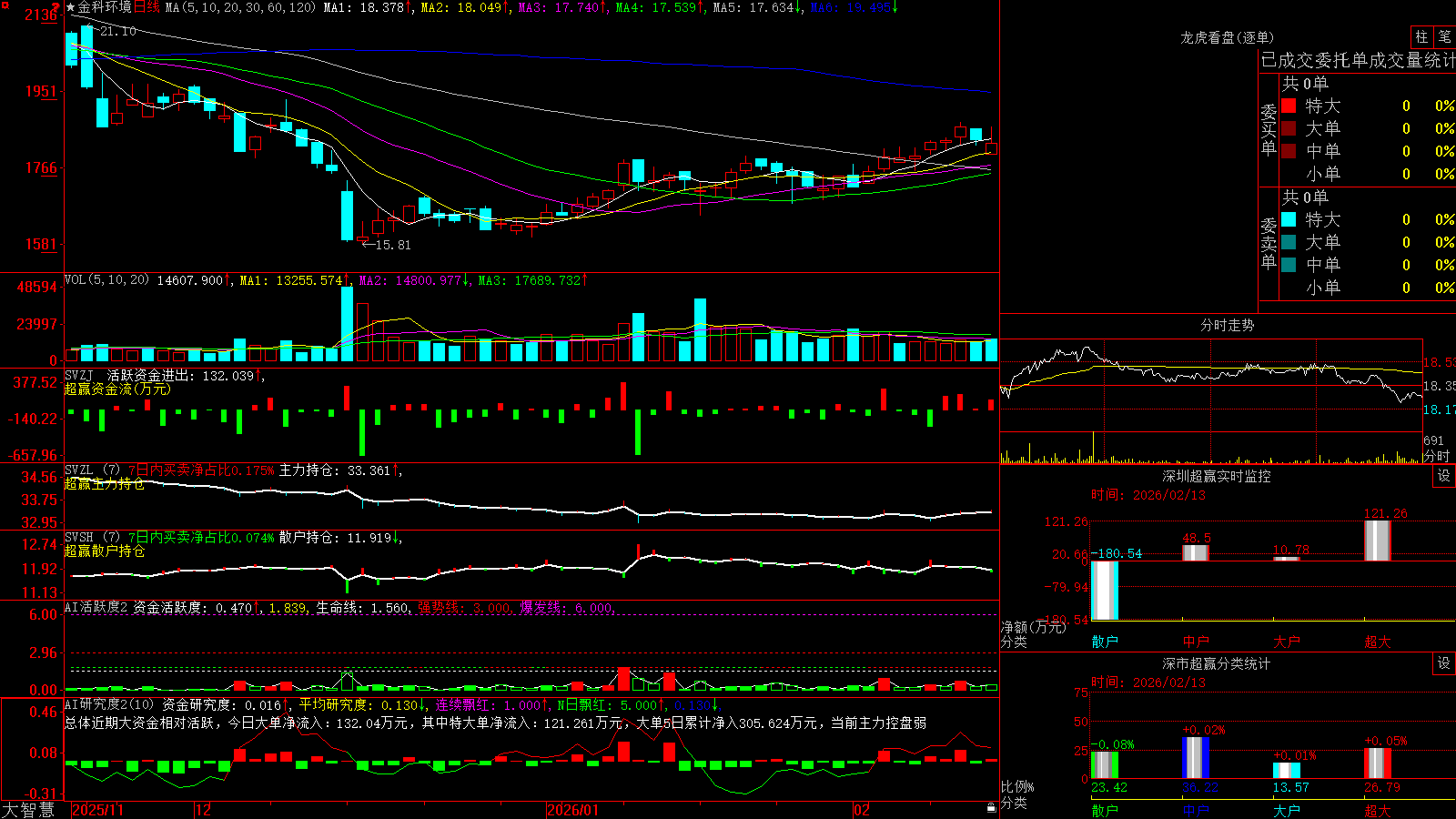
Task: Select the SVSH (7) indicator label
Action: click(x=92, y=538)
